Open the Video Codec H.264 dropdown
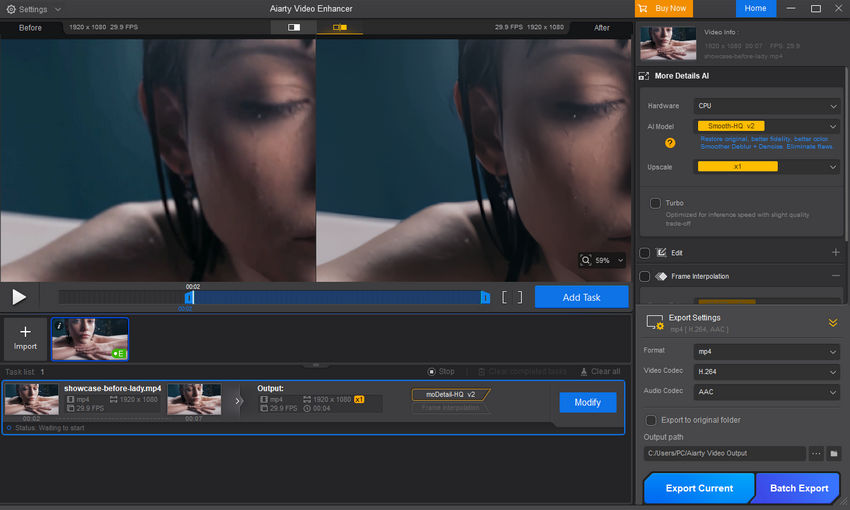The image size is (850, 510). (x=767, y=372)
